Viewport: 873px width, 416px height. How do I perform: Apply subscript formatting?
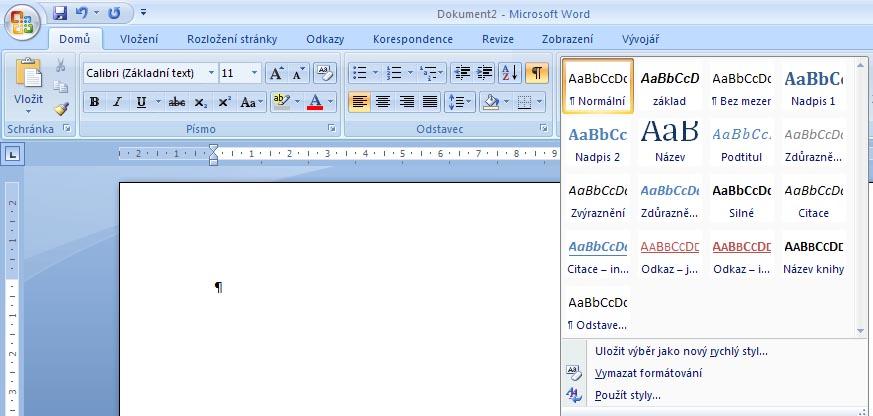[200, 102]
